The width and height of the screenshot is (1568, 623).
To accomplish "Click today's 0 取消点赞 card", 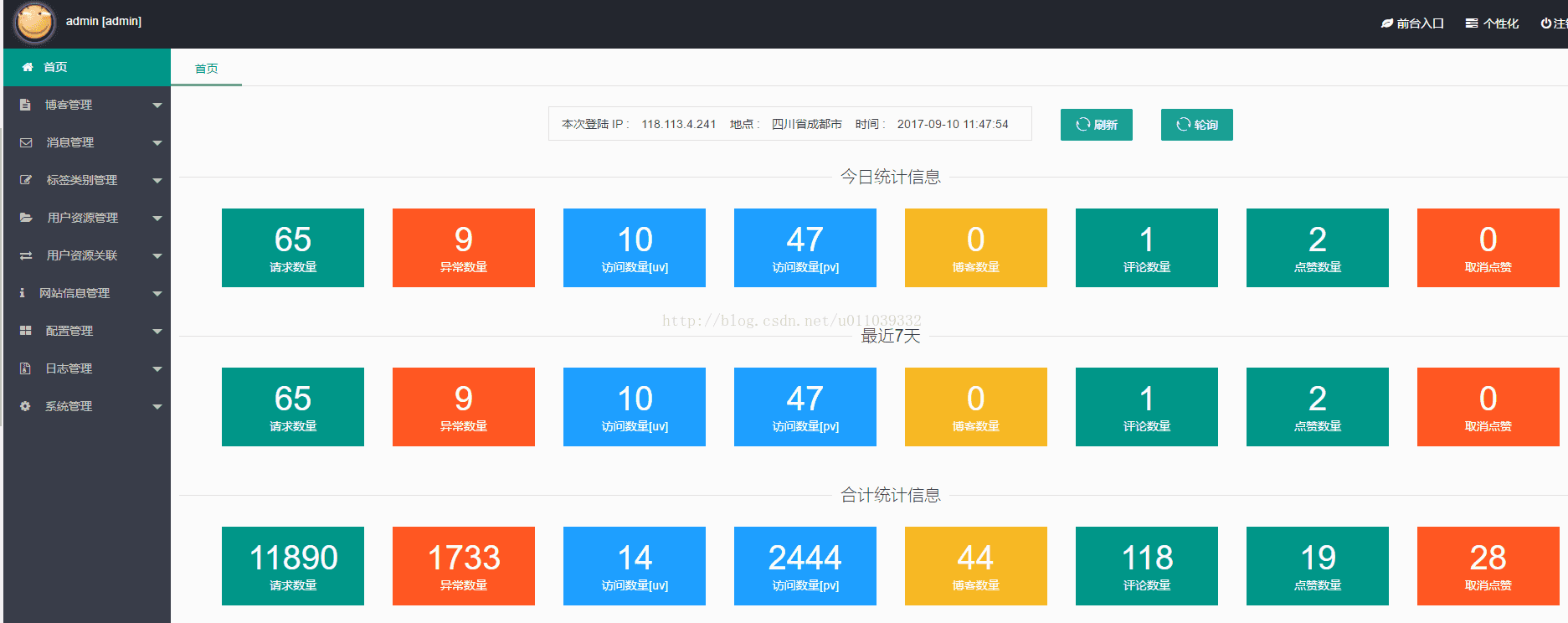I will point(1488,248).
